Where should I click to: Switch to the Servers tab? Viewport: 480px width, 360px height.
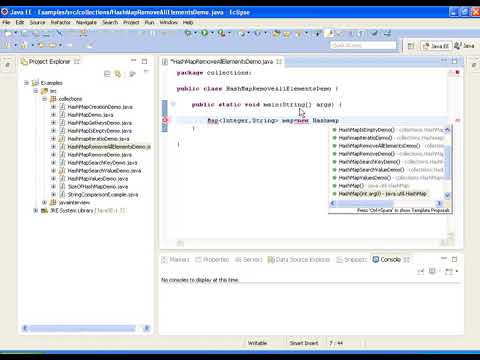pos(249,259)
